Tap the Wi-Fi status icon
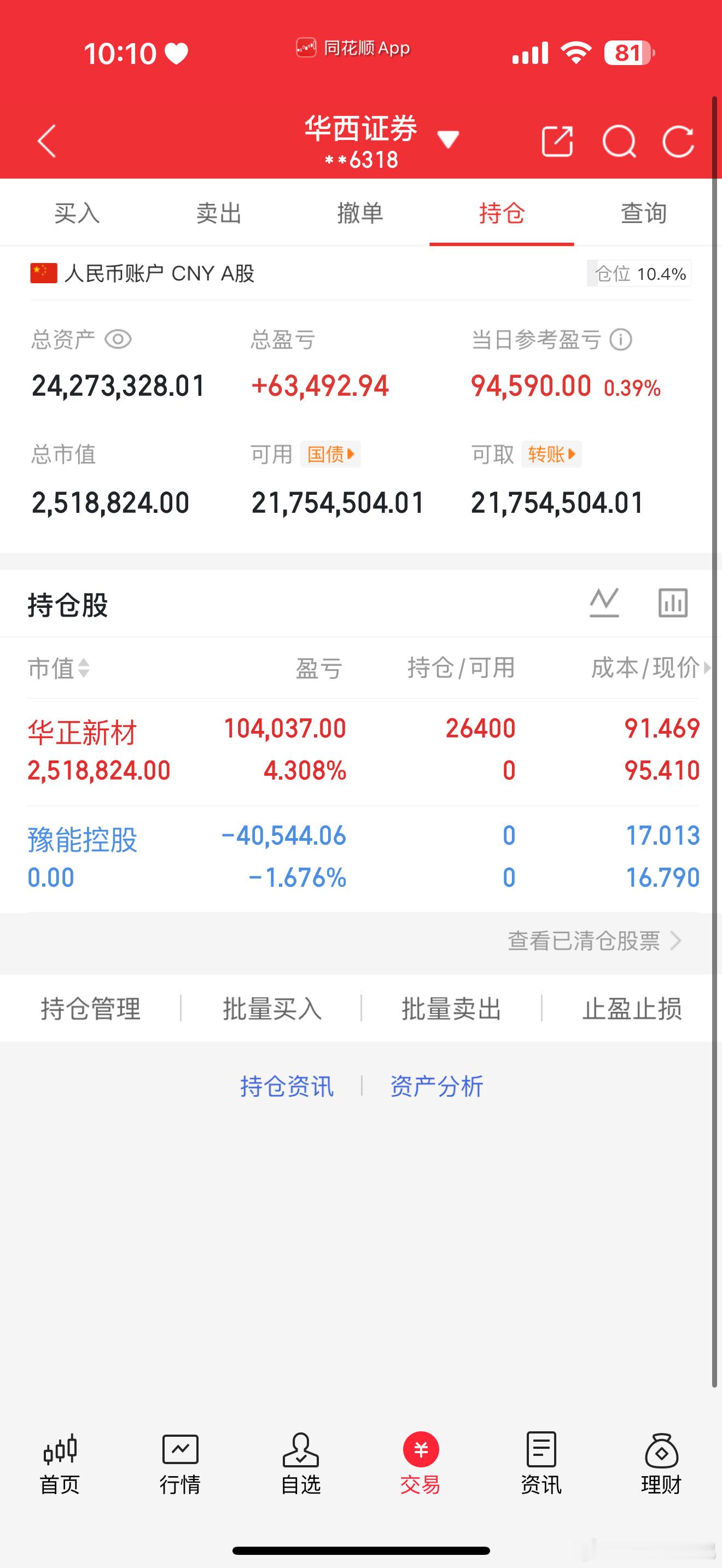Viewport: 722px width, 1568px height. tap(576, 53)
